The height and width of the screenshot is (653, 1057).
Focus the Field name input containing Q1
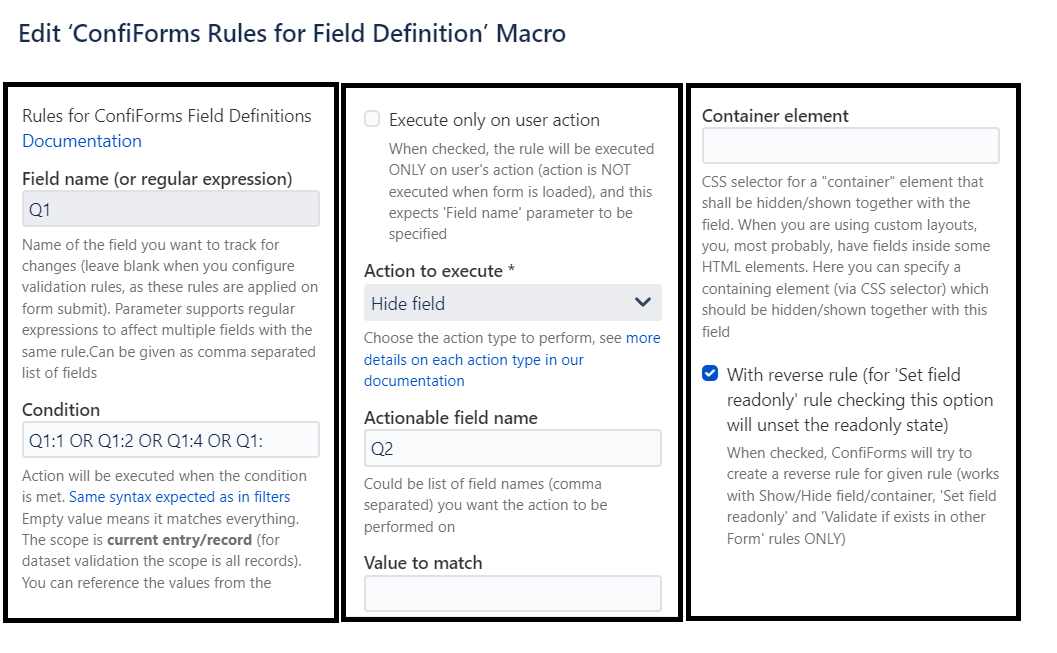pyautogui.click(x=170, y=208)
